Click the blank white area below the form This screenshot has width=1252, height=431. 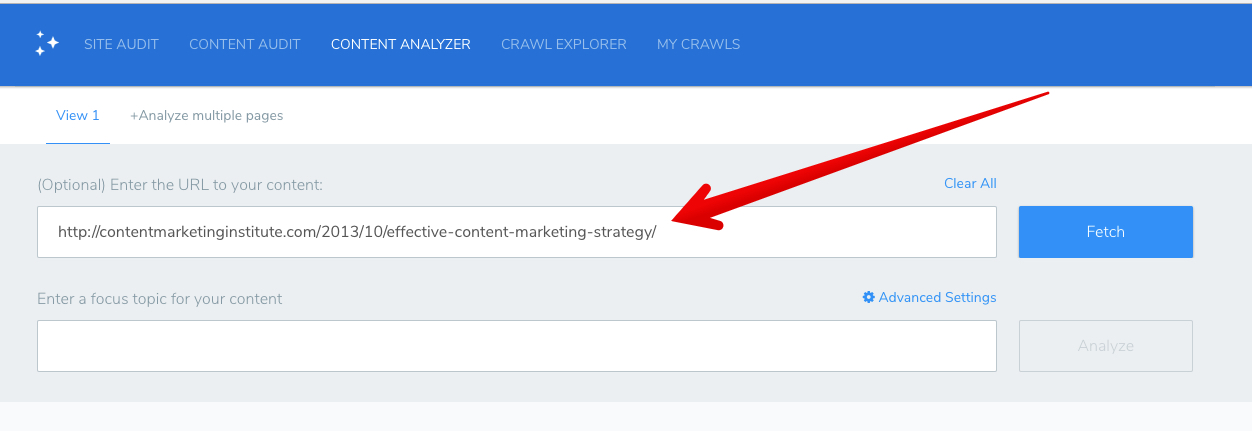tap(626, 417)
